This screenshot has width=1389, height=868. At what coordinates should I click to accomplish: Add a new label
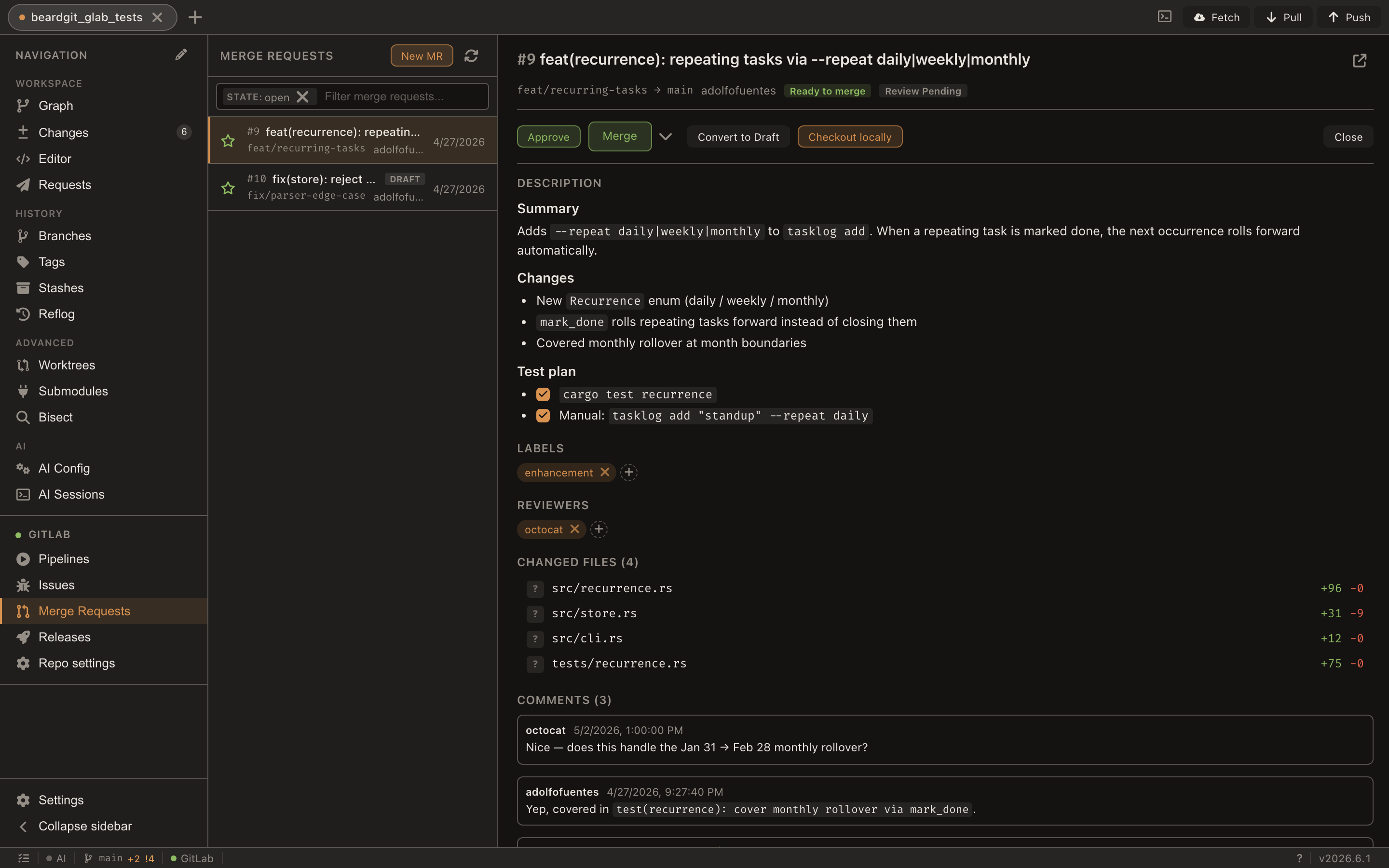pyautogui.click(x=629, y=472)
